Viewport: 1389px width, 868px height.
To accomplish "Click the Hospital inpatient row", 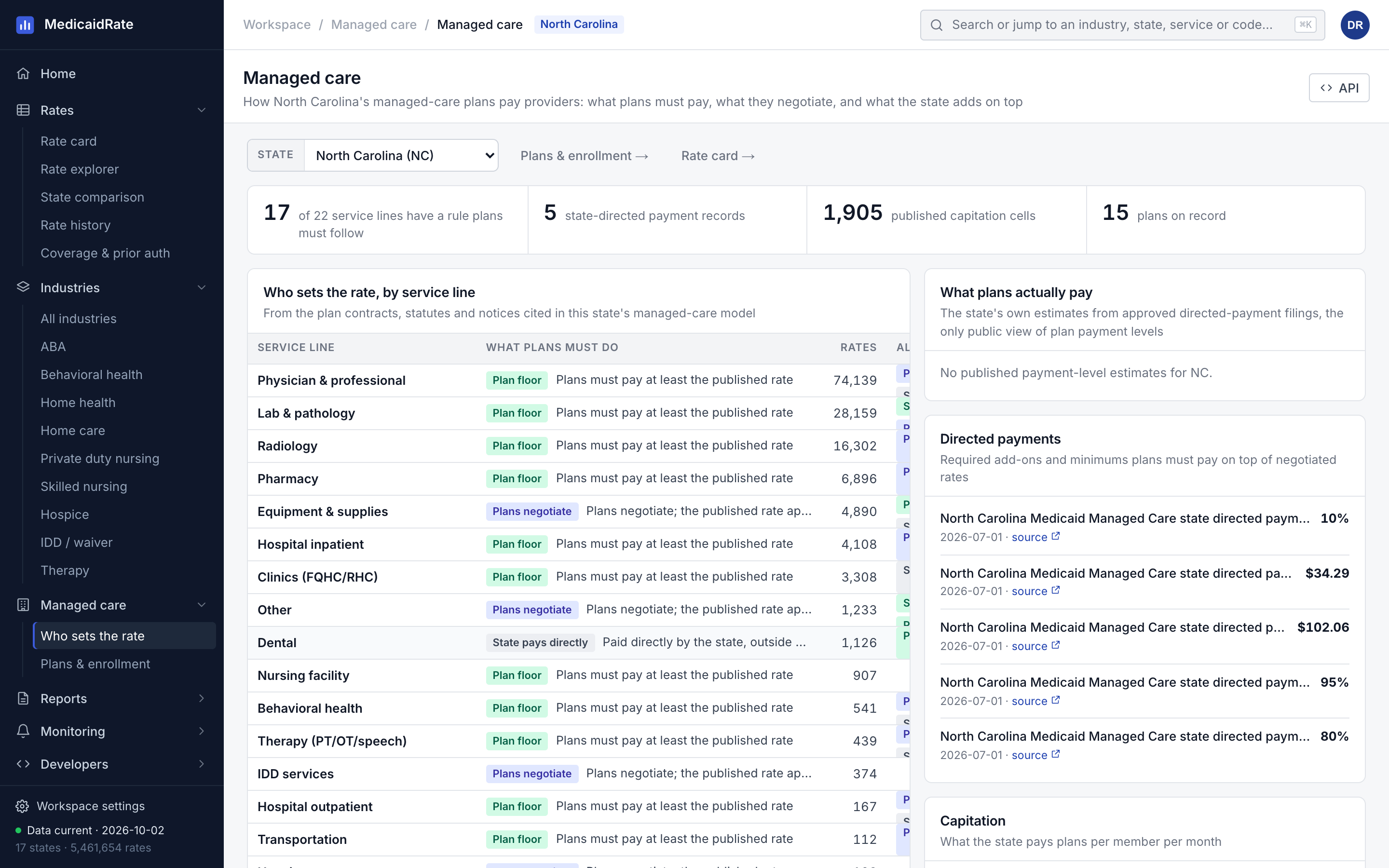I will point(578,544).
